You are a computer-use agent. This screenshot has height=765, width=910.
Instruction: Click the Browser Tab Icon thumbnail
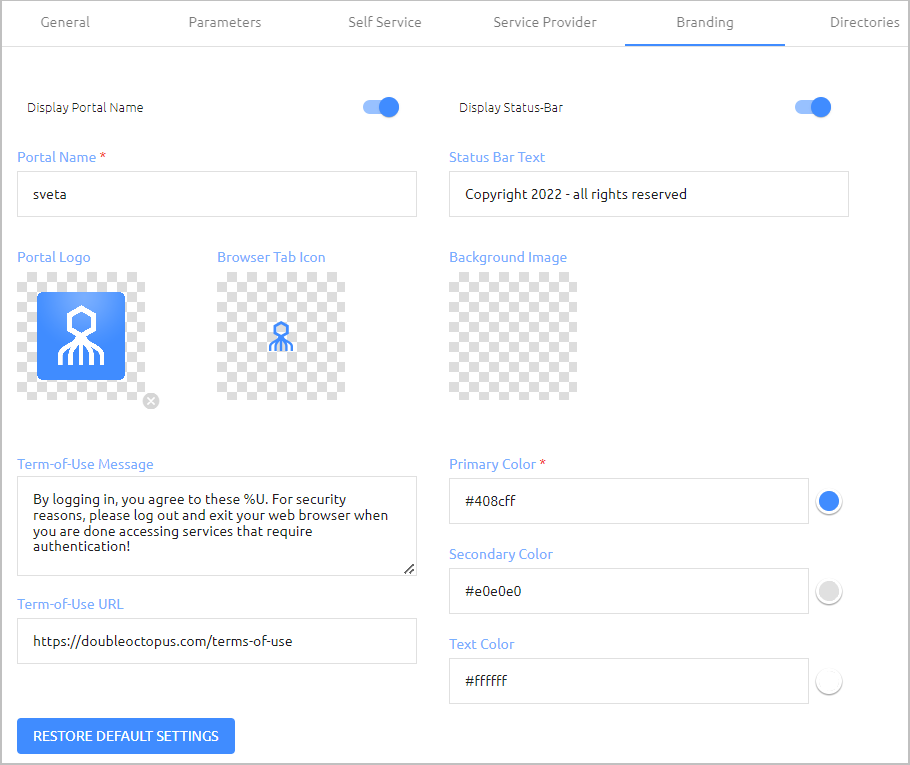pyautogui.click(x=281, y=336)
